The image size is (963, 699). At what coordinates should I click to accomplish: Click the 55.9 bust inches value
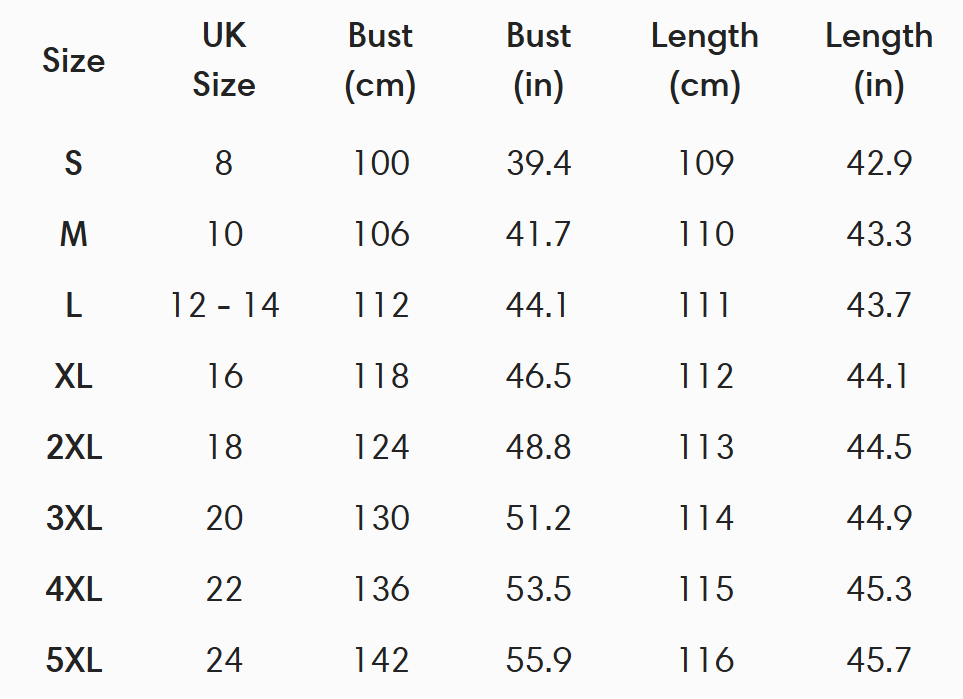coord(538,660)
